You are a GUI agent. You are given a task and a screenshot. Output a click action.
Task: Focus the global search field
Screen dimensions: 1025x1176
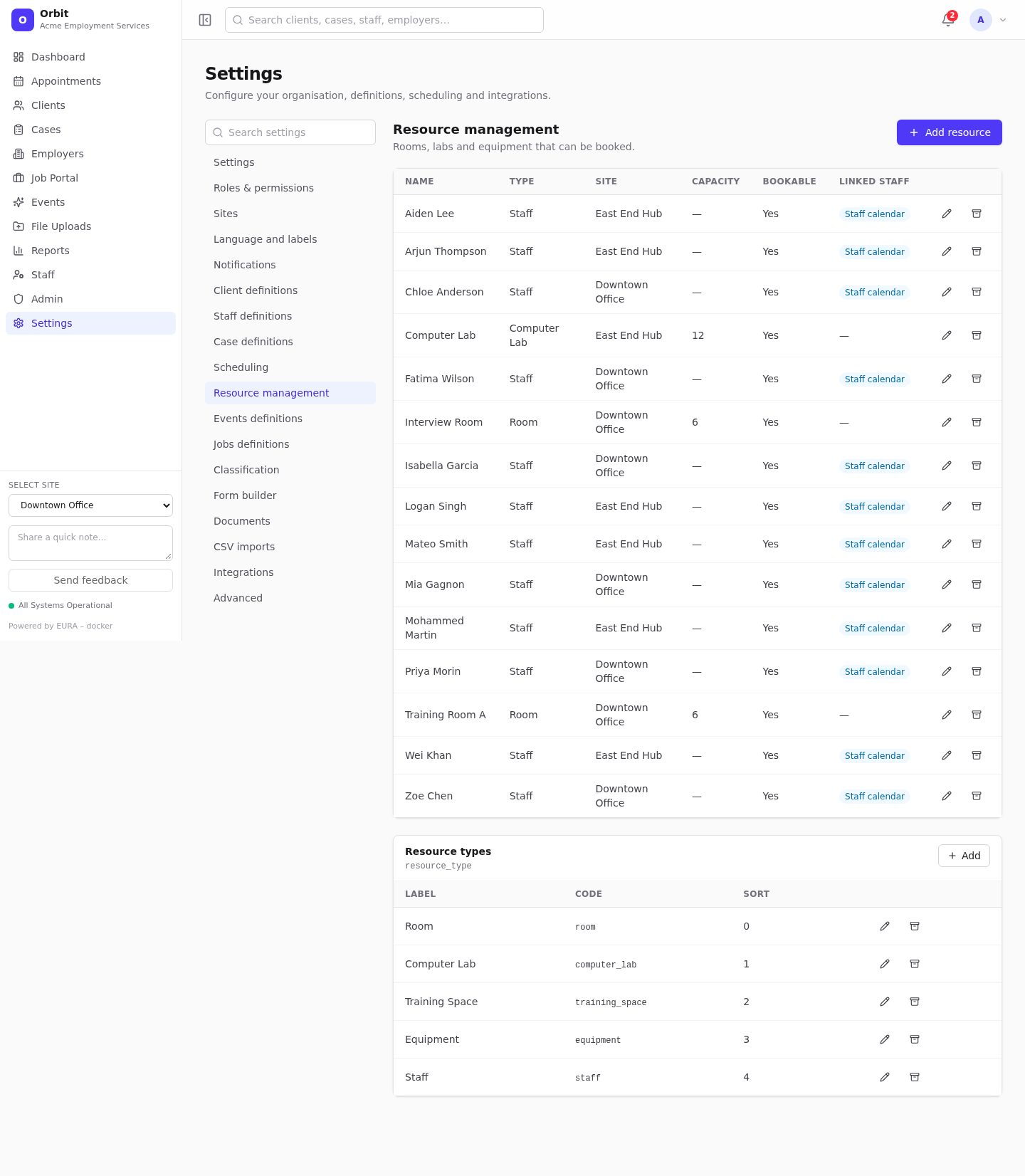384,20
